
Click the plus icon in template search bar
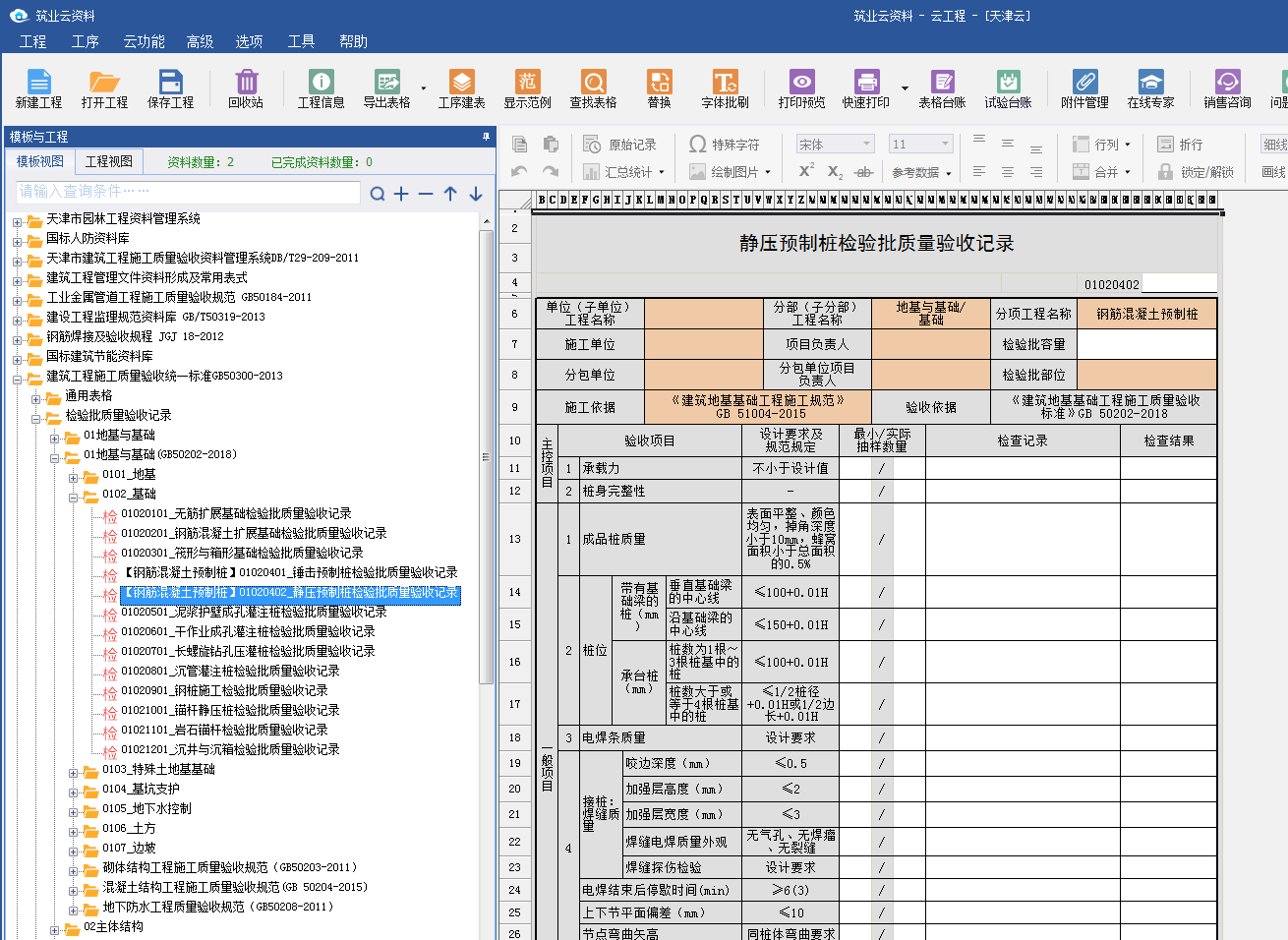401,194
